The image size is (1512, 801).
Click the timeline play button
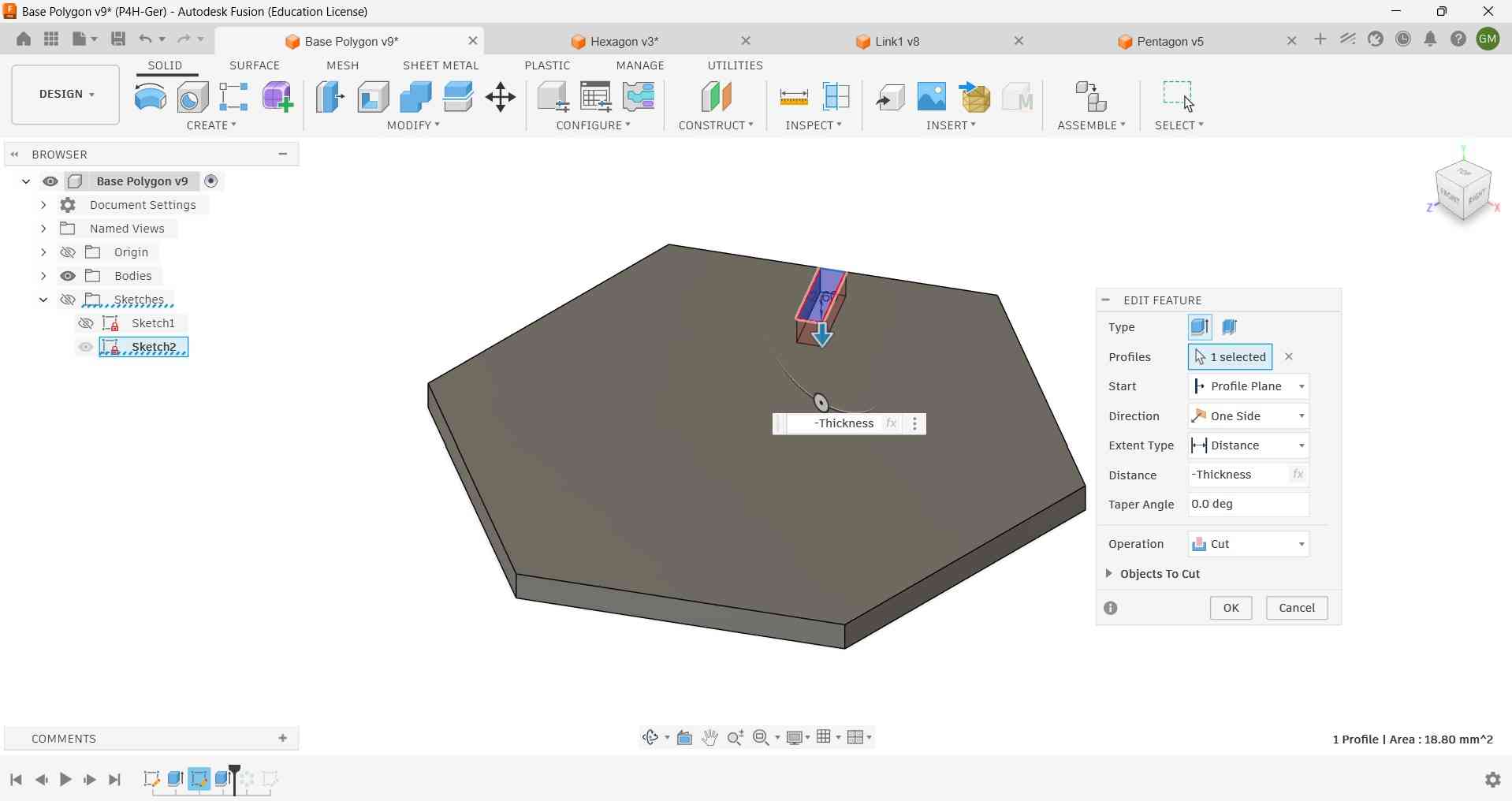(65, 779)
